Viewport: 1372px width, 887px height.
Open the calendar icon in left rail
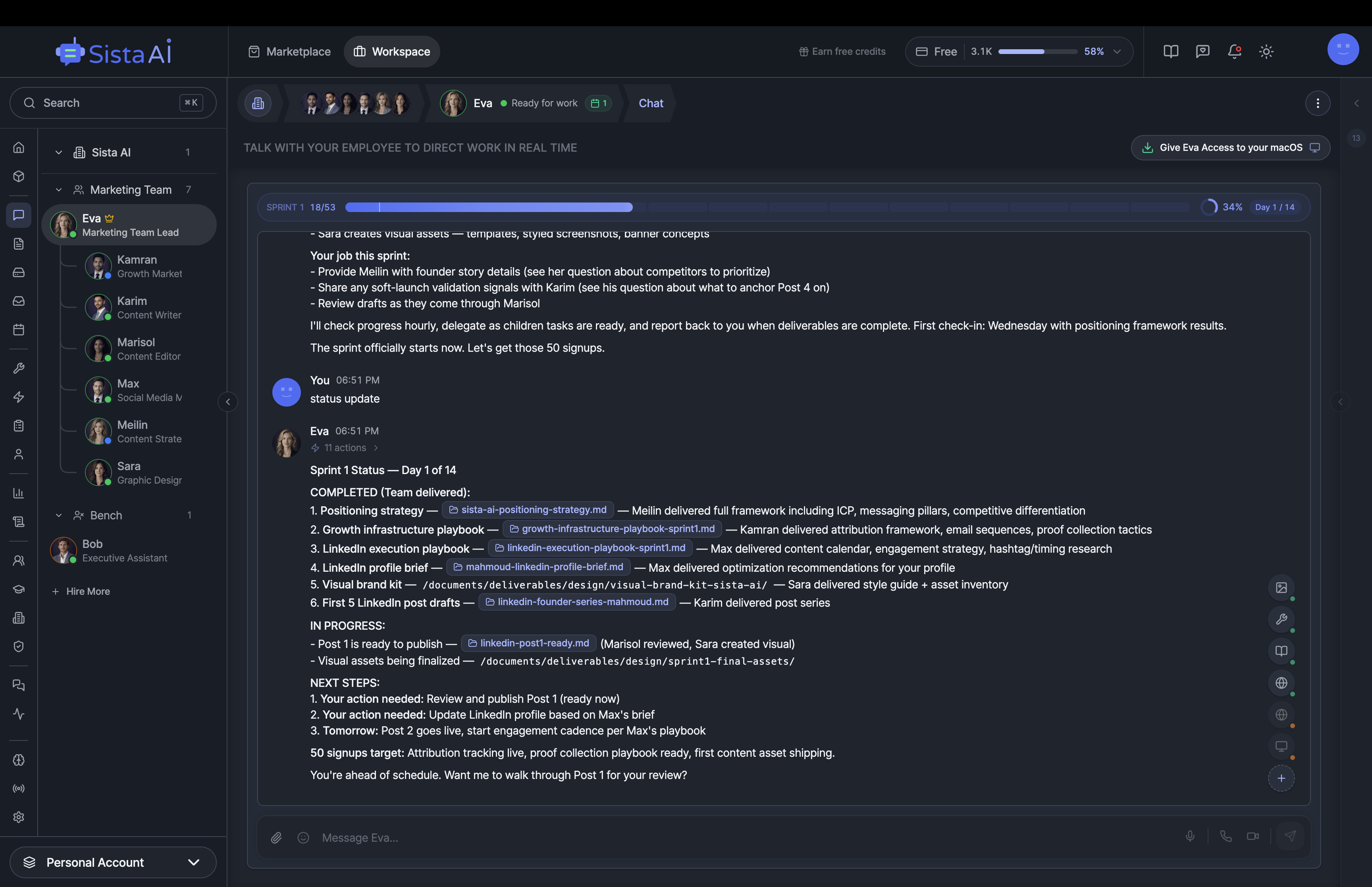coord(18,330)
